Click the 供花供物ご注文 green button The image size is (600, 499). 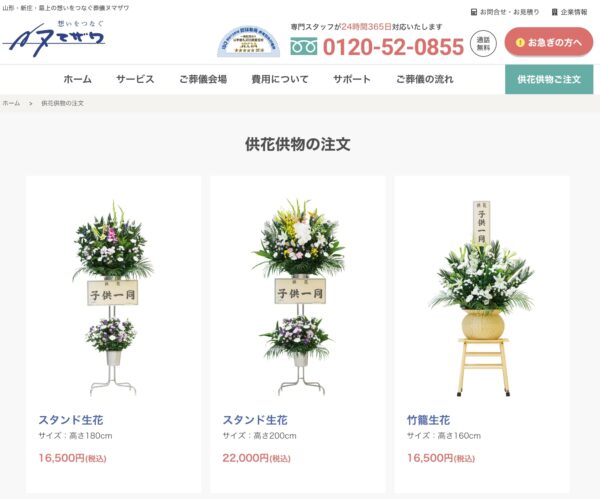pyautogui.click(x=549, y=80)
